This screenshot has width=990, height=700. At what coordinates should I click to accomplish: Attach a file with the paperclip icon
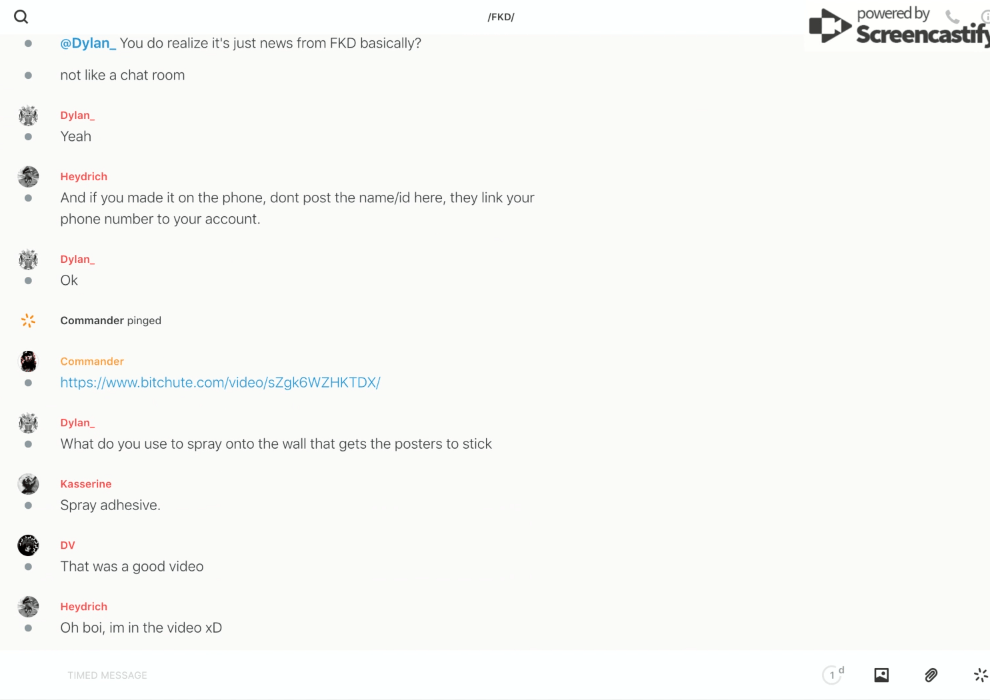[x=931, y=675]
